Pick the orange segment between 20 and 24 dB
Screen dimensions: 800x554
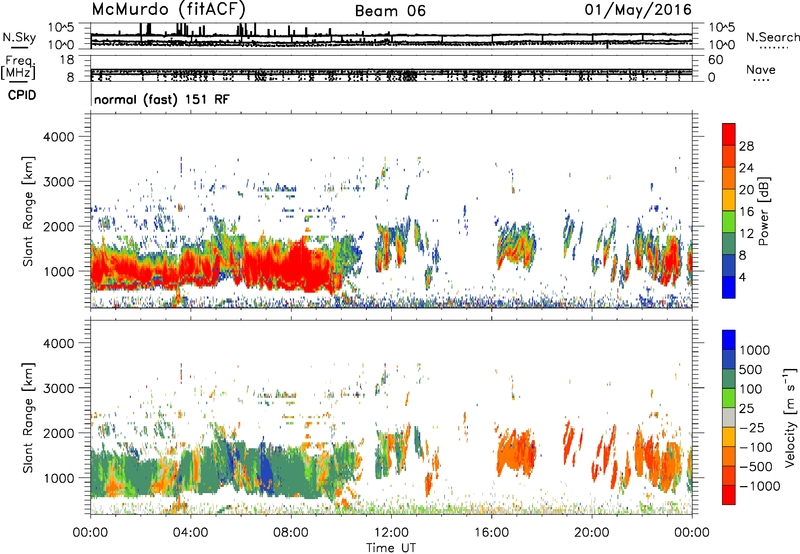click(729, 179)
